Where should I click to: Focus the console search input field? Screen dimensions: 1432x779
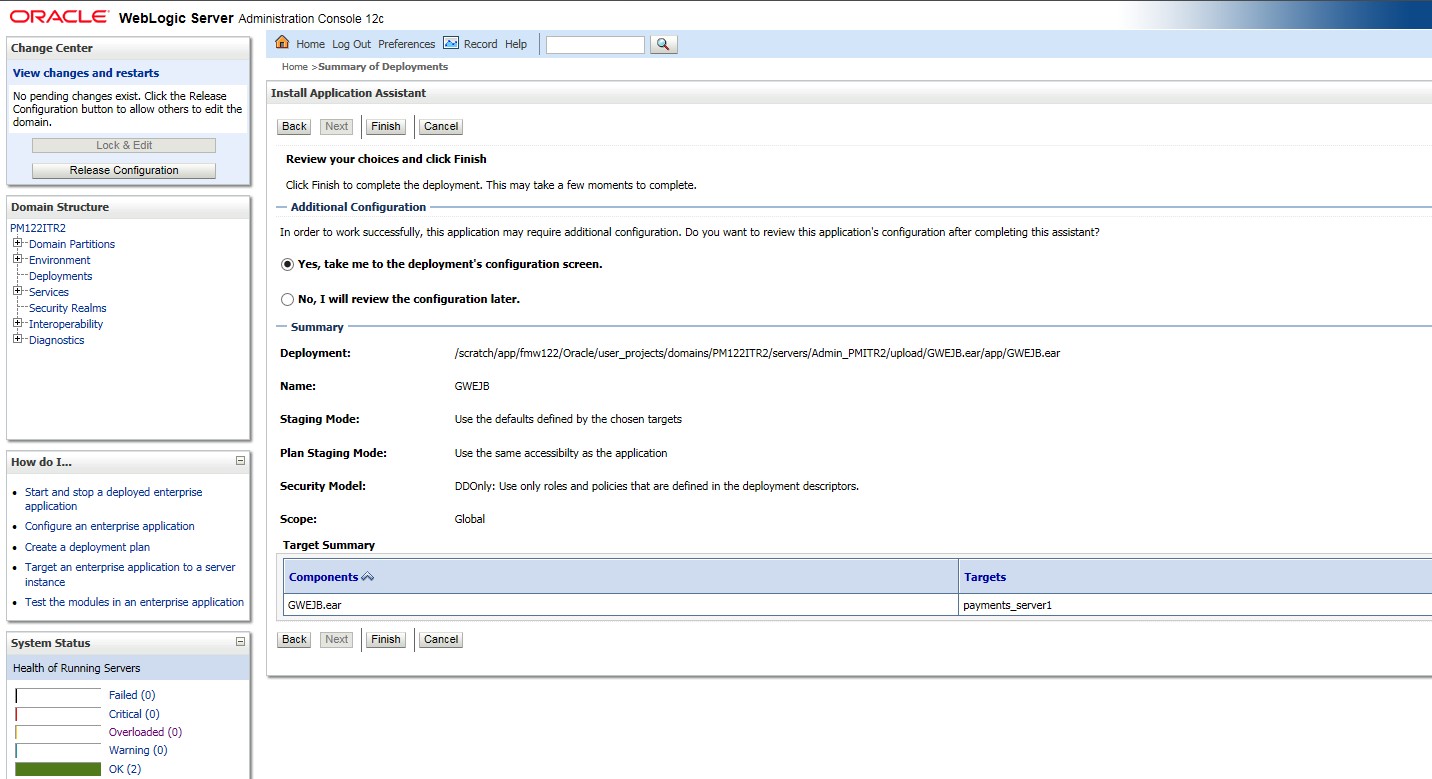click(595, 44)
